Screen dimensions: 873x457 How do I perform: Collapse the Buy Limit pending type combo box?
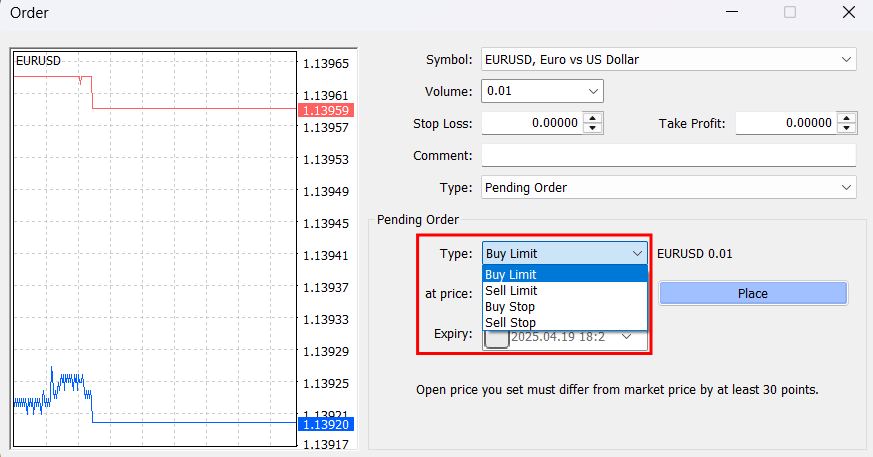(638, 254)
